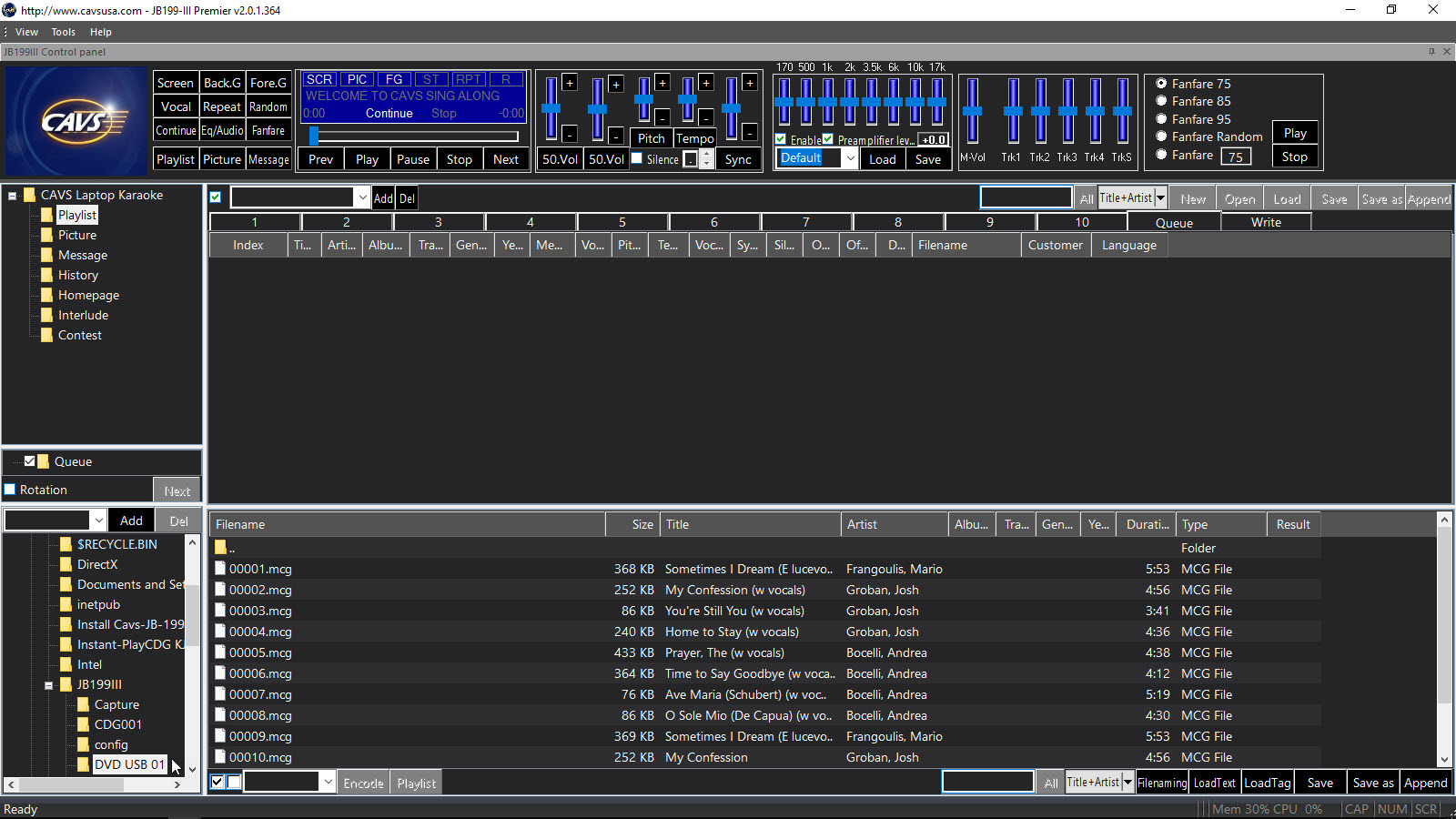
Task: Click the $RECYCLE.BIN folder icon
Action: pos(66,544)
